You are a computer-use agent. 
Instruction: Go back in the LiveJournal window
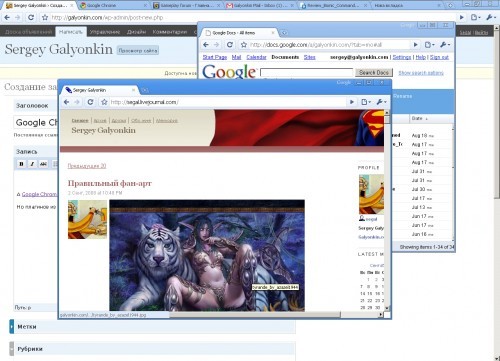click(66, 102)
